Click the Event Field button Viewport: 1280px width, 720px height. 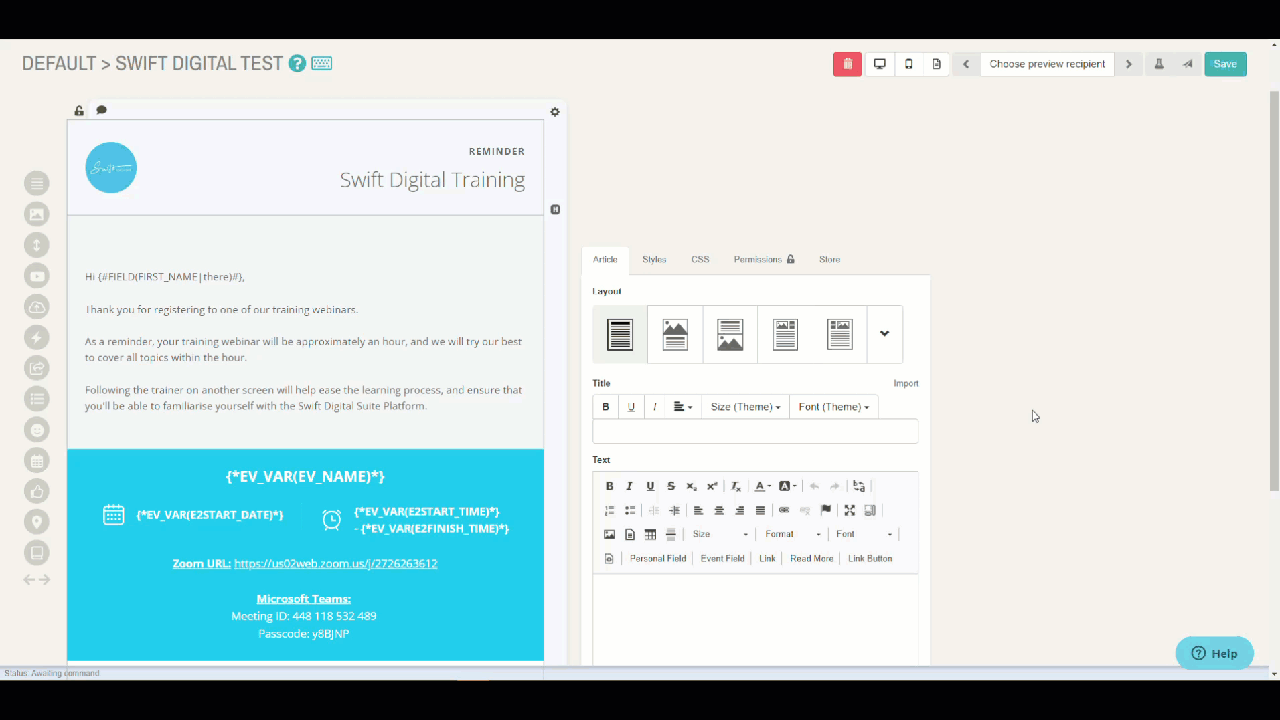722,559
